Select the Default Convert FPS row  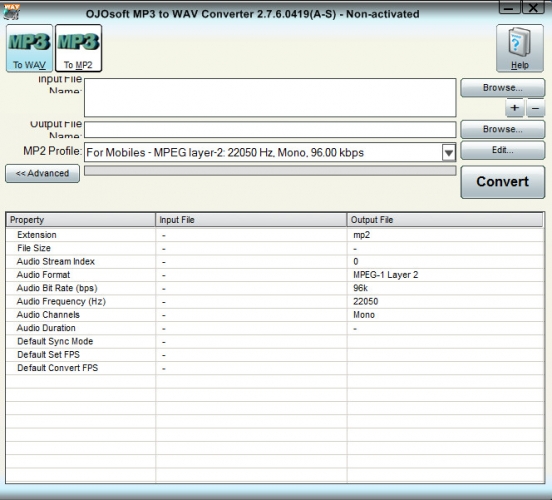[275, 368]
